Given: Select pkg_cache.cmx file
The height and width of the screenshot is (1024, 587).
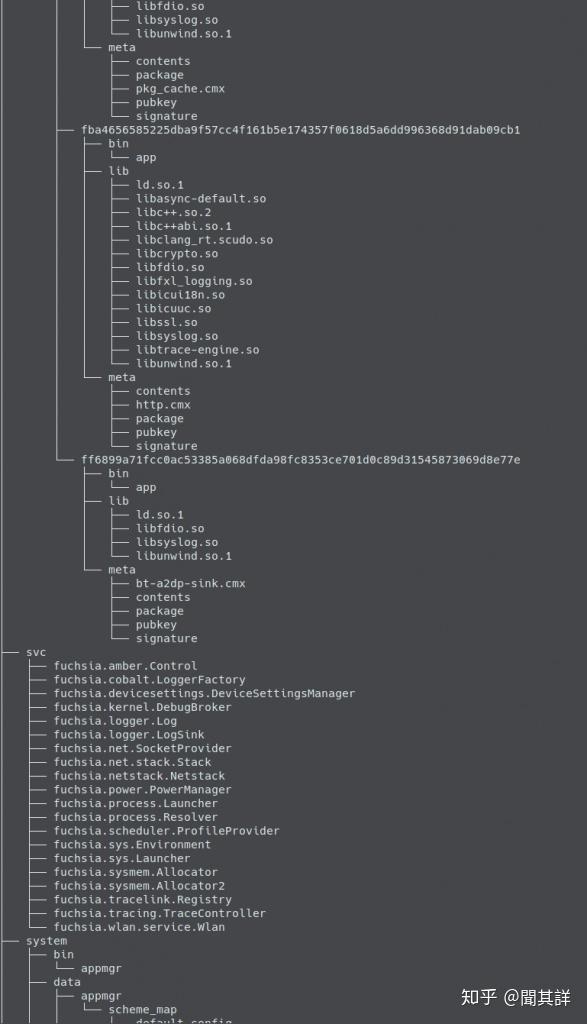Looking at the screenshot, I should point(180,89).
